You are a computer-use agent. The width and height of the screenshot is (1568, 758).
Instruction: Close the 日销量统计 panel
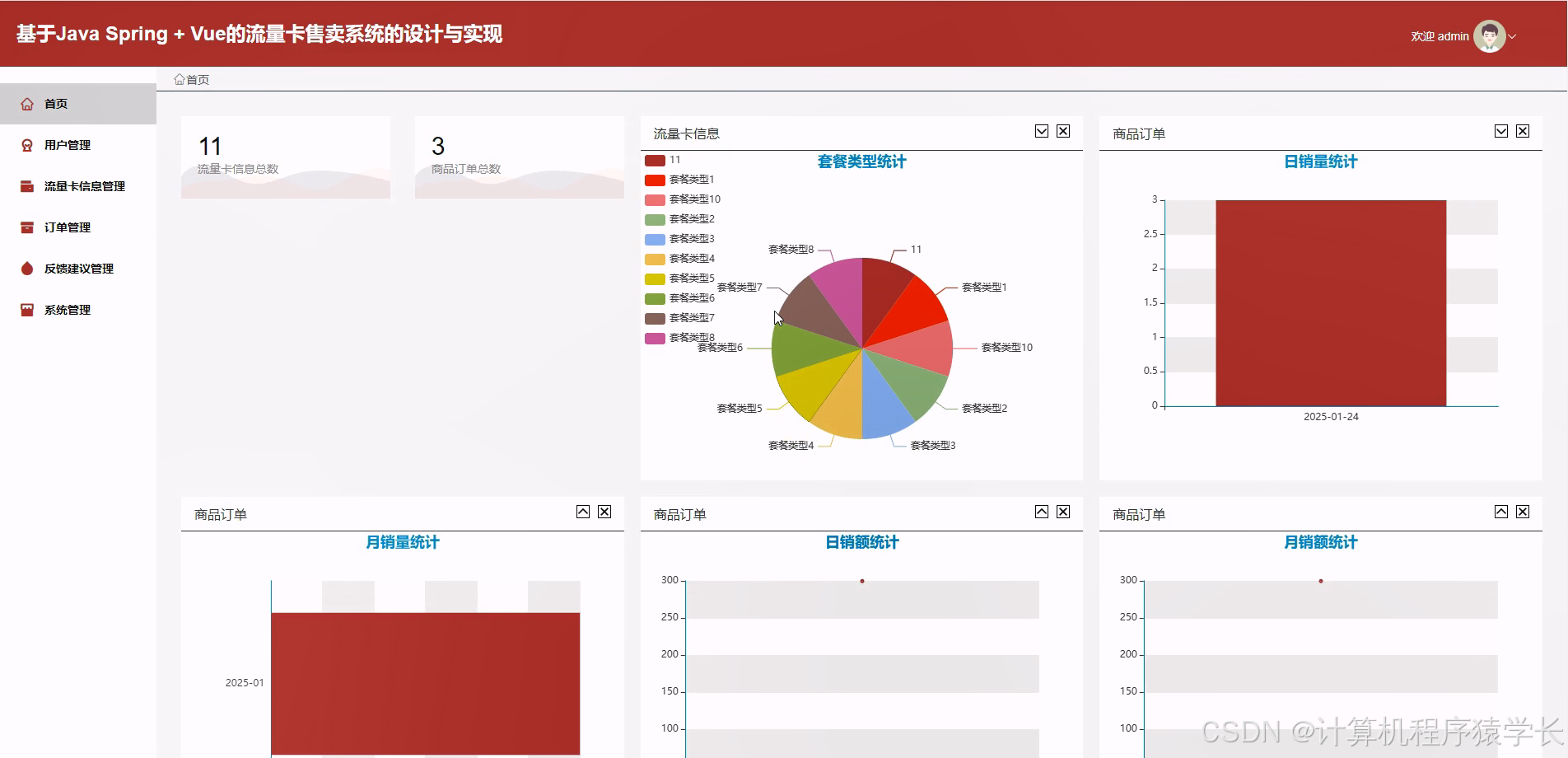1523,131
